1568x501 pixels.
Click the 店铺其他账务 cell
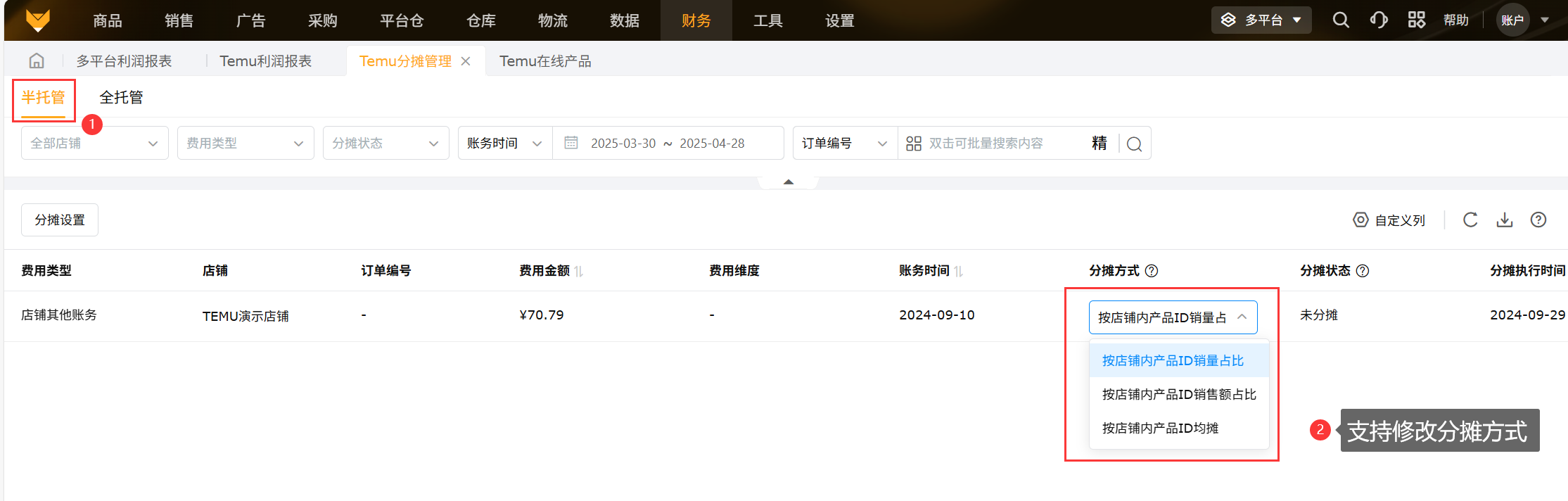point(59,315)
